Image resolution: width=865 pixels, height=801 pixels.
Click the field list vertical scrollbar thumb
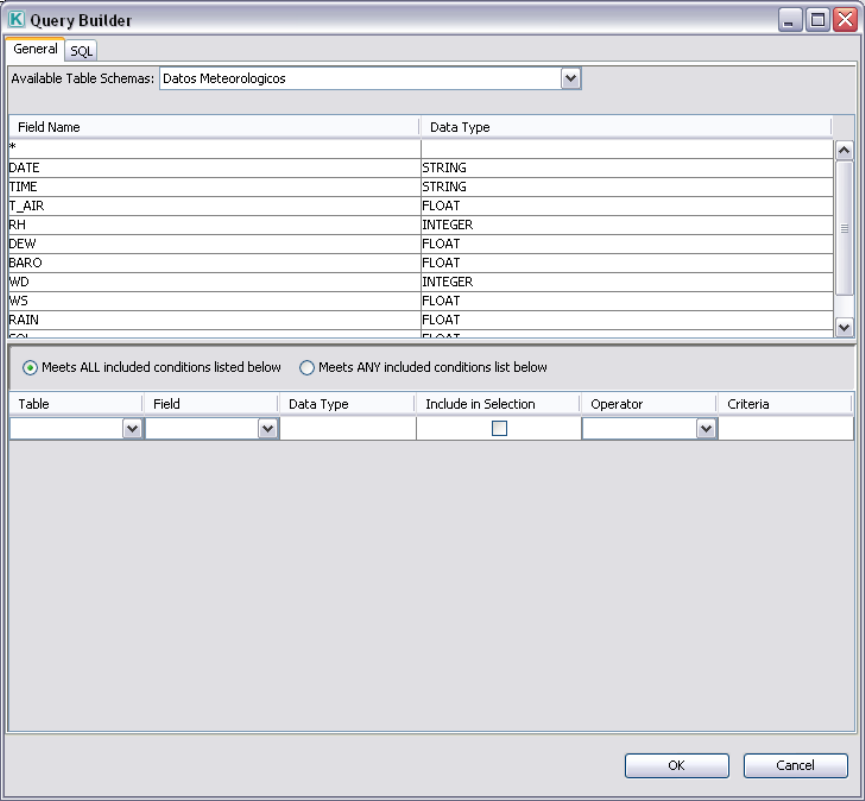(844, 228)
